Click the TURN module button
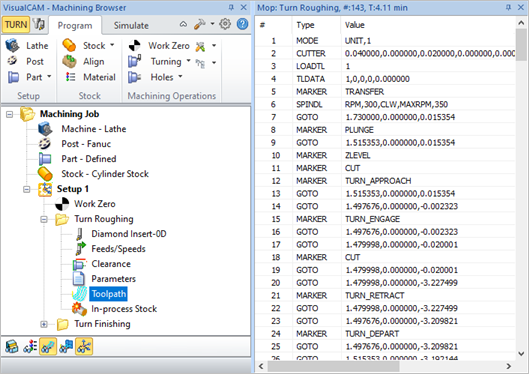529x374 pixels. pos(16,25)
